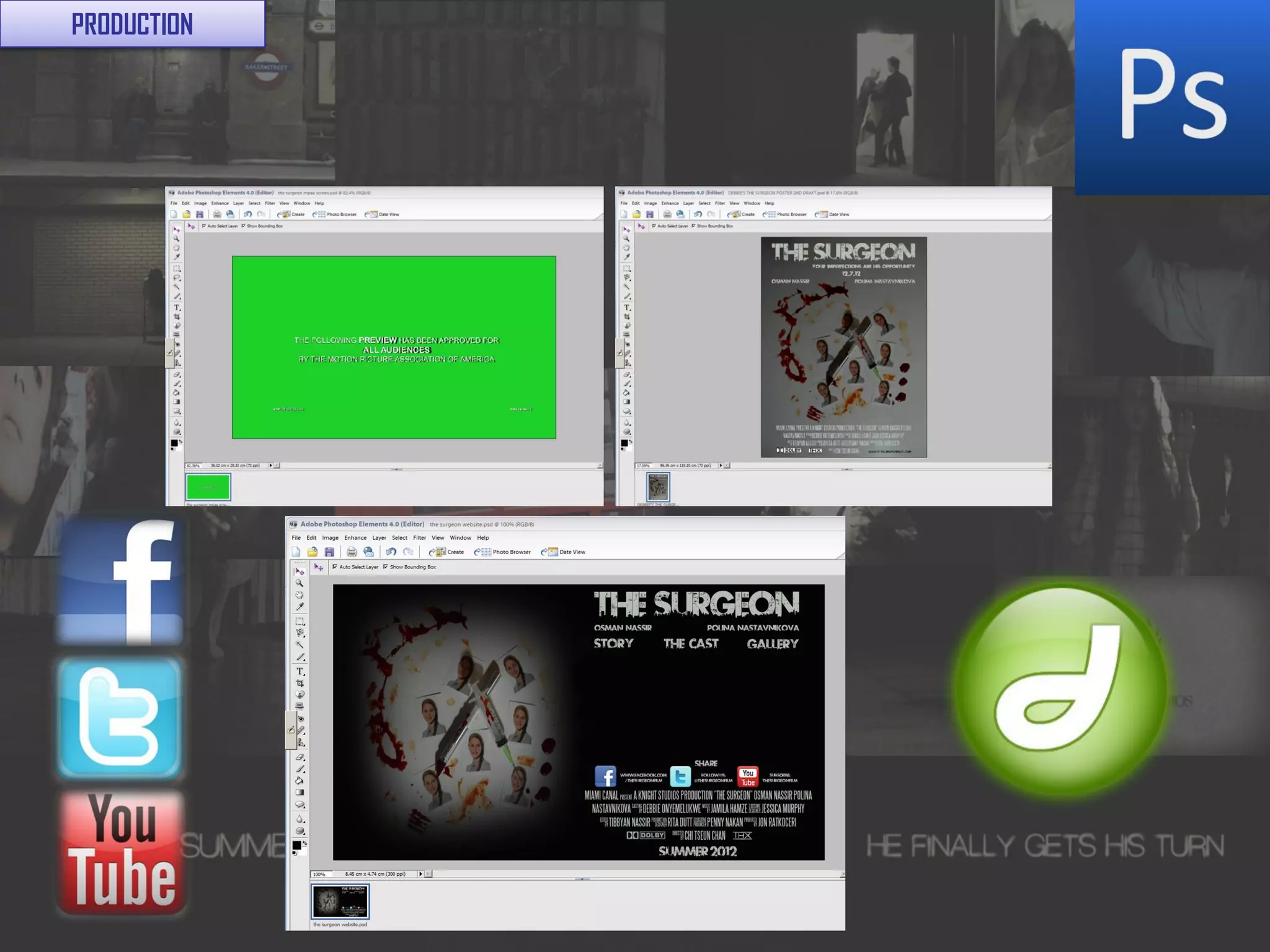Select Magic Wand tool in website.psd window
This screenshot has width=1270, height=952.
[x=300, y=645]
